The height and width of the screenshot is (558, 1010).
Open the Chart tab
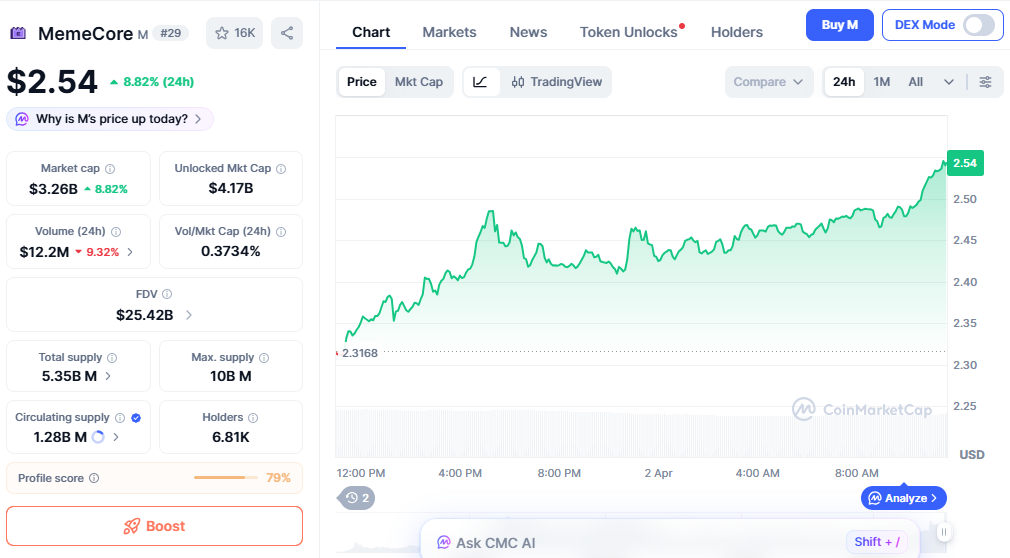coord(371,32)
